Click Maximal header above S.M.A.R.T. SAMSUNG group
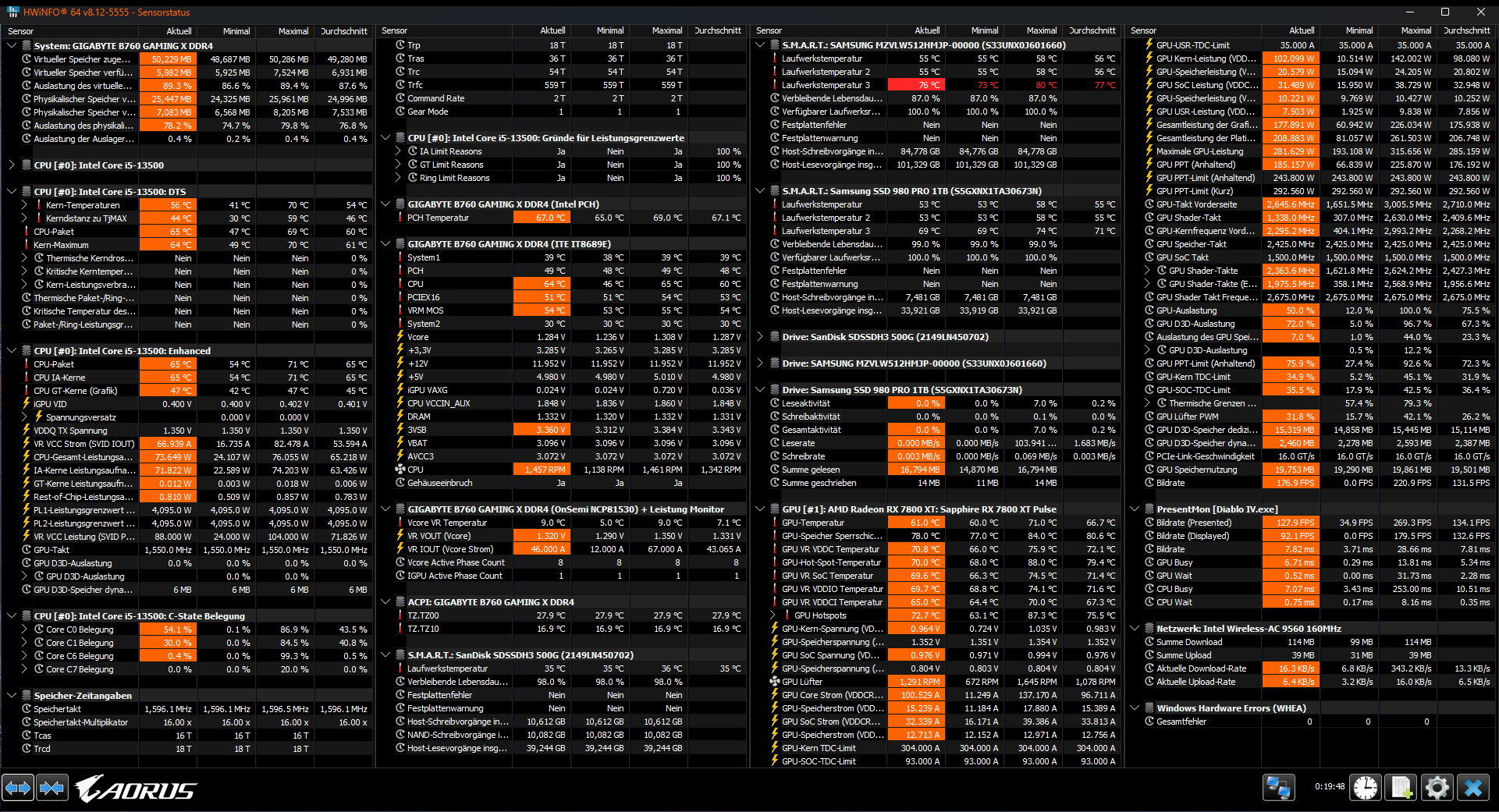 [1033, 30]
